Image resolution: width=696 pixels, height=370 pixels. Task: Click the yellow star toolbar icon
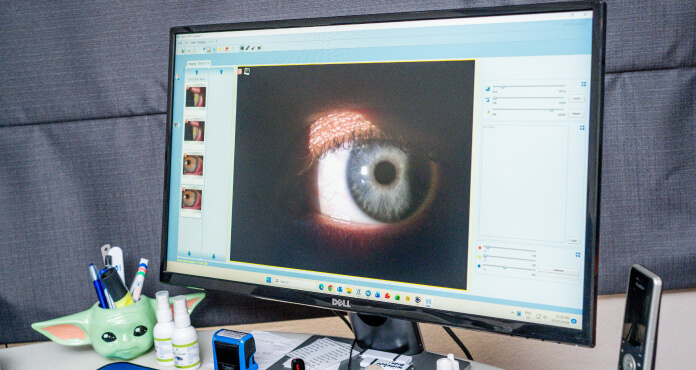[220, 49]
